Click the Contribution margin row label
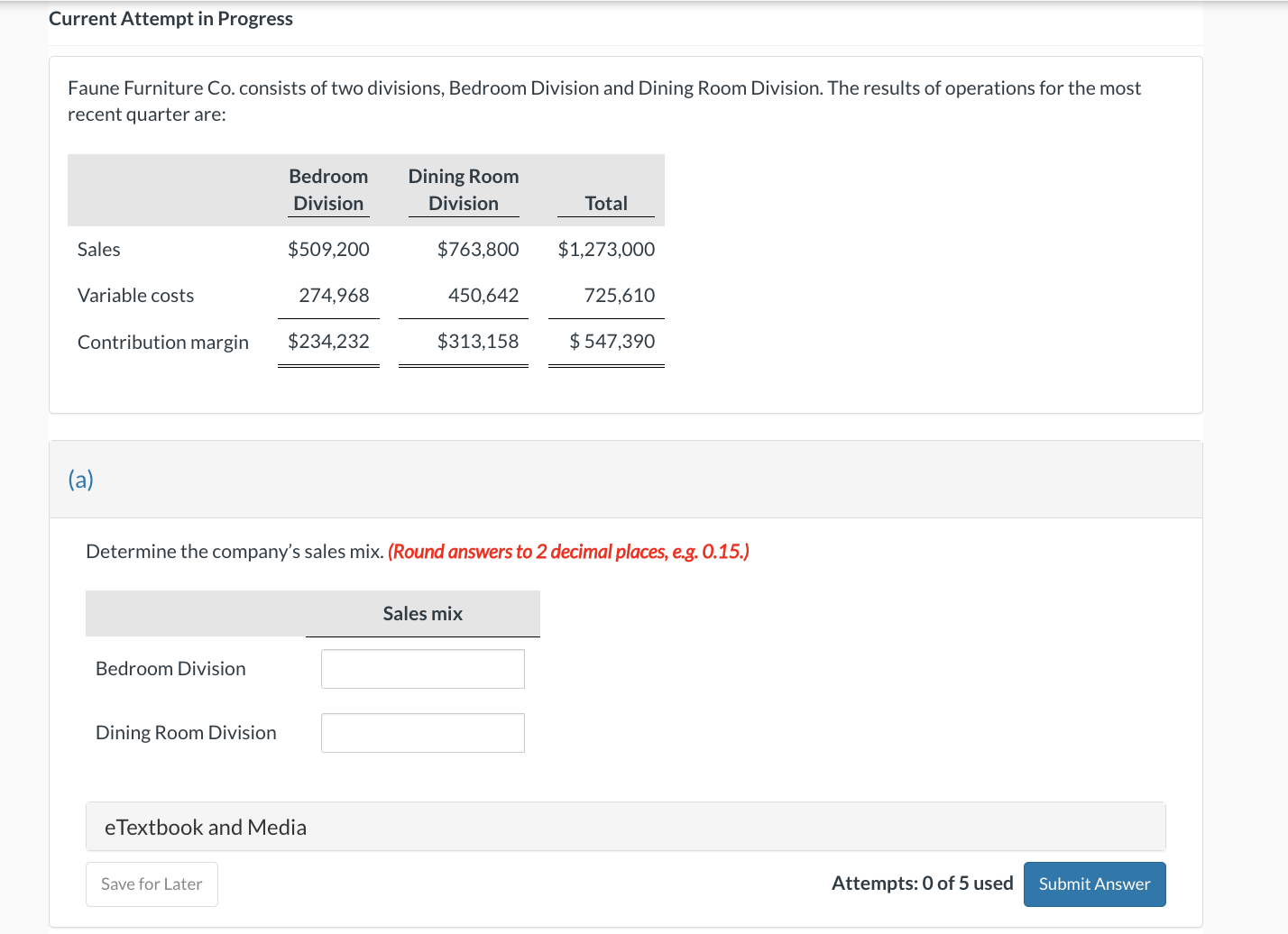Viewport: 1288px width, 934px height. pos(163,343)
